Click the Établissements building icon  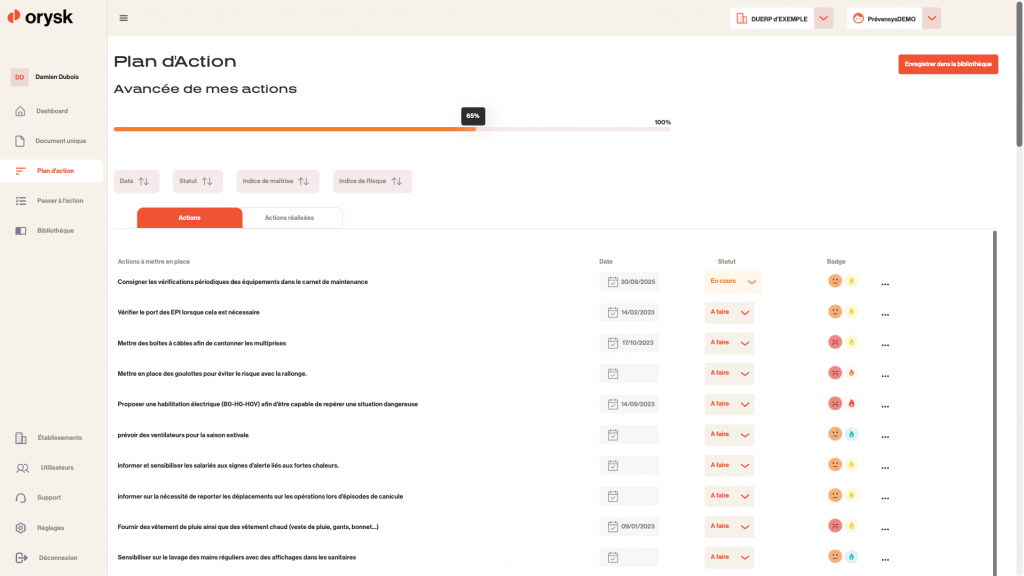21,438
